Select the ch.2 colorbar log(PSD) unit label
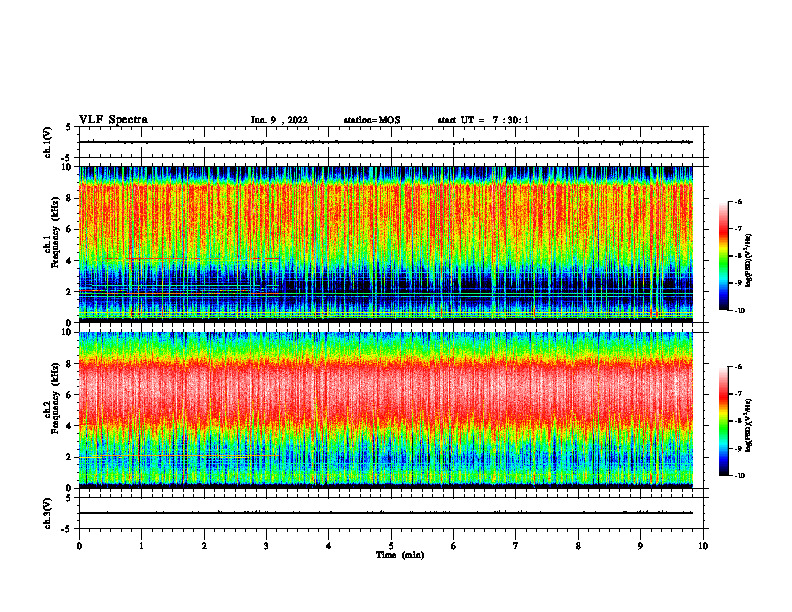This screenshot has width=792, height=612. pos(749,426)
